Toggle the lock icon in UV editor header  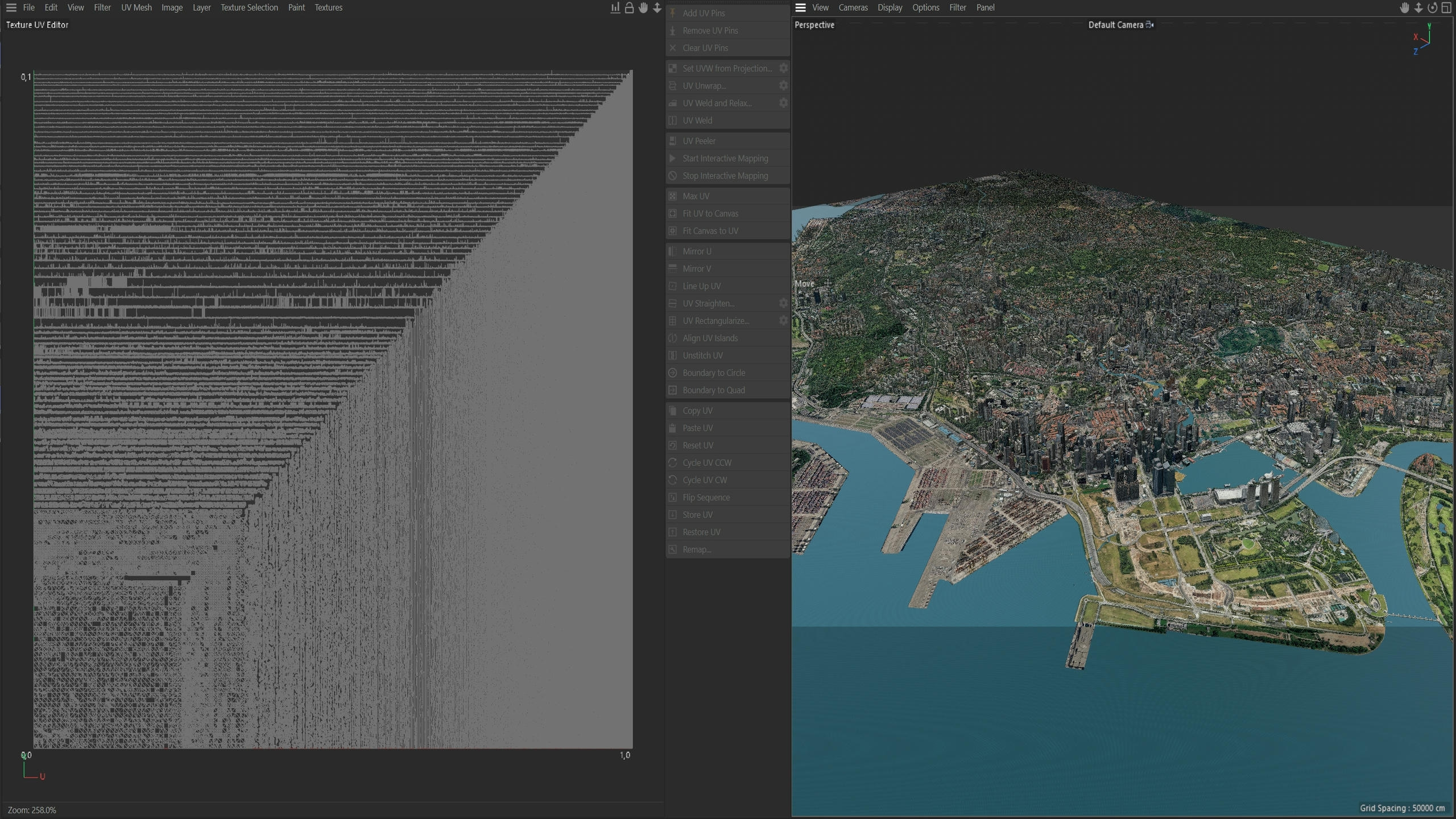tap(629, 7)
